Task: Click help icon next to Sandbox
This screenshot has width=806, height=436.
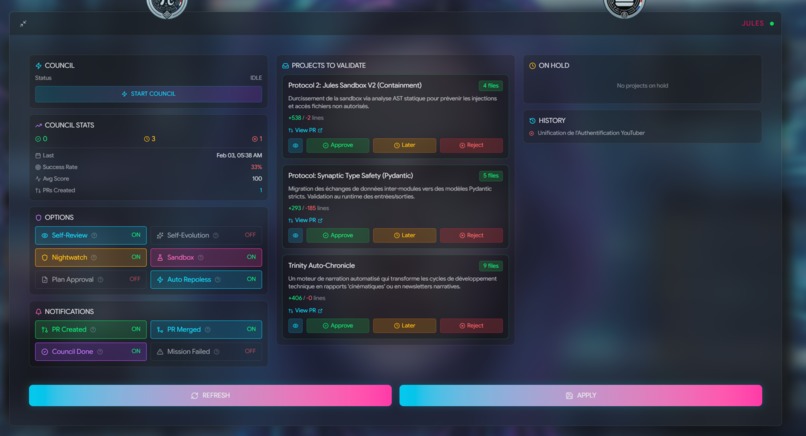Action: pyautogui.click(x=200, y=258)
